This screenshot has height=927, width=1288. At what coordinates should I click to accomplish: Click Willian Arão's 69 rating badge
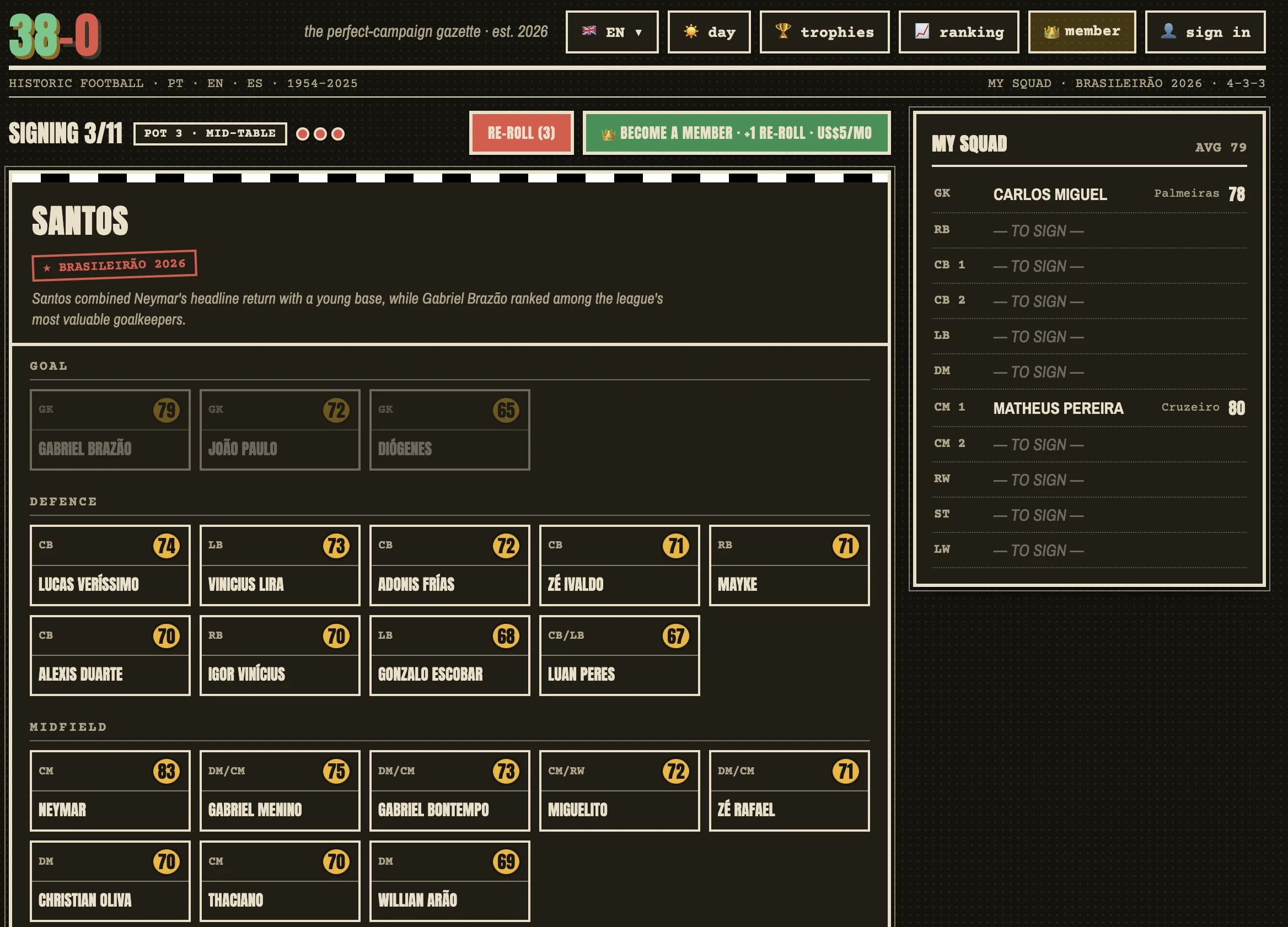coord(506,861)
